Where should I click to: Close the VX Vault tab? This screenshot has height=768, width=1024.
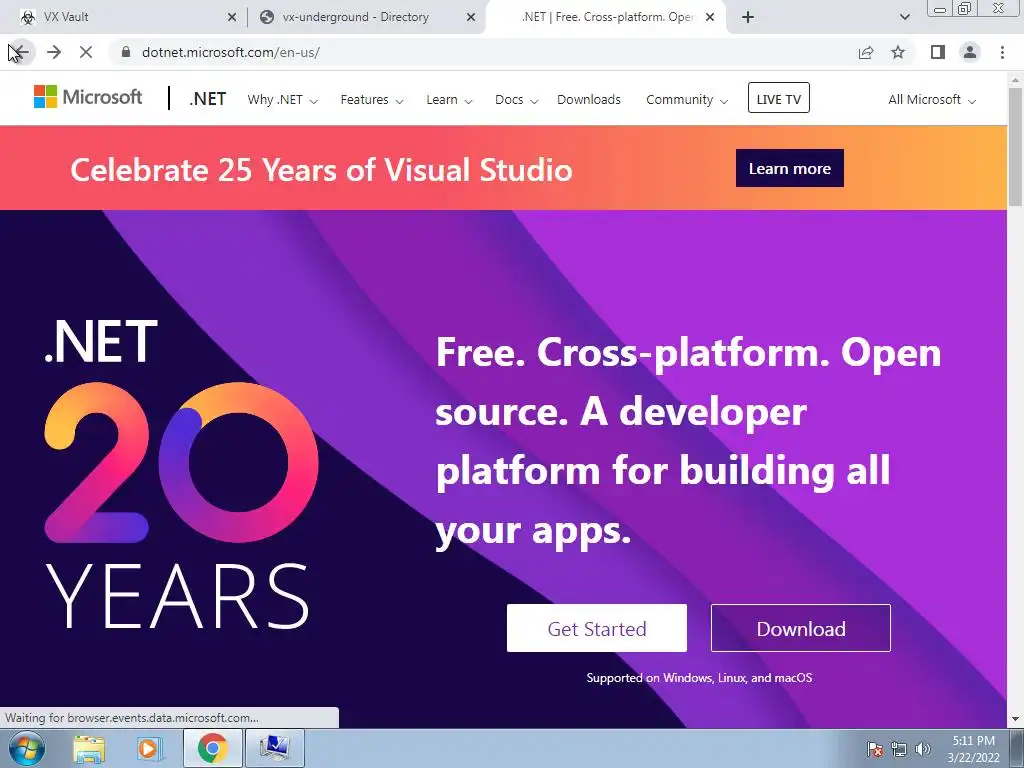click(x=232, y=18)
